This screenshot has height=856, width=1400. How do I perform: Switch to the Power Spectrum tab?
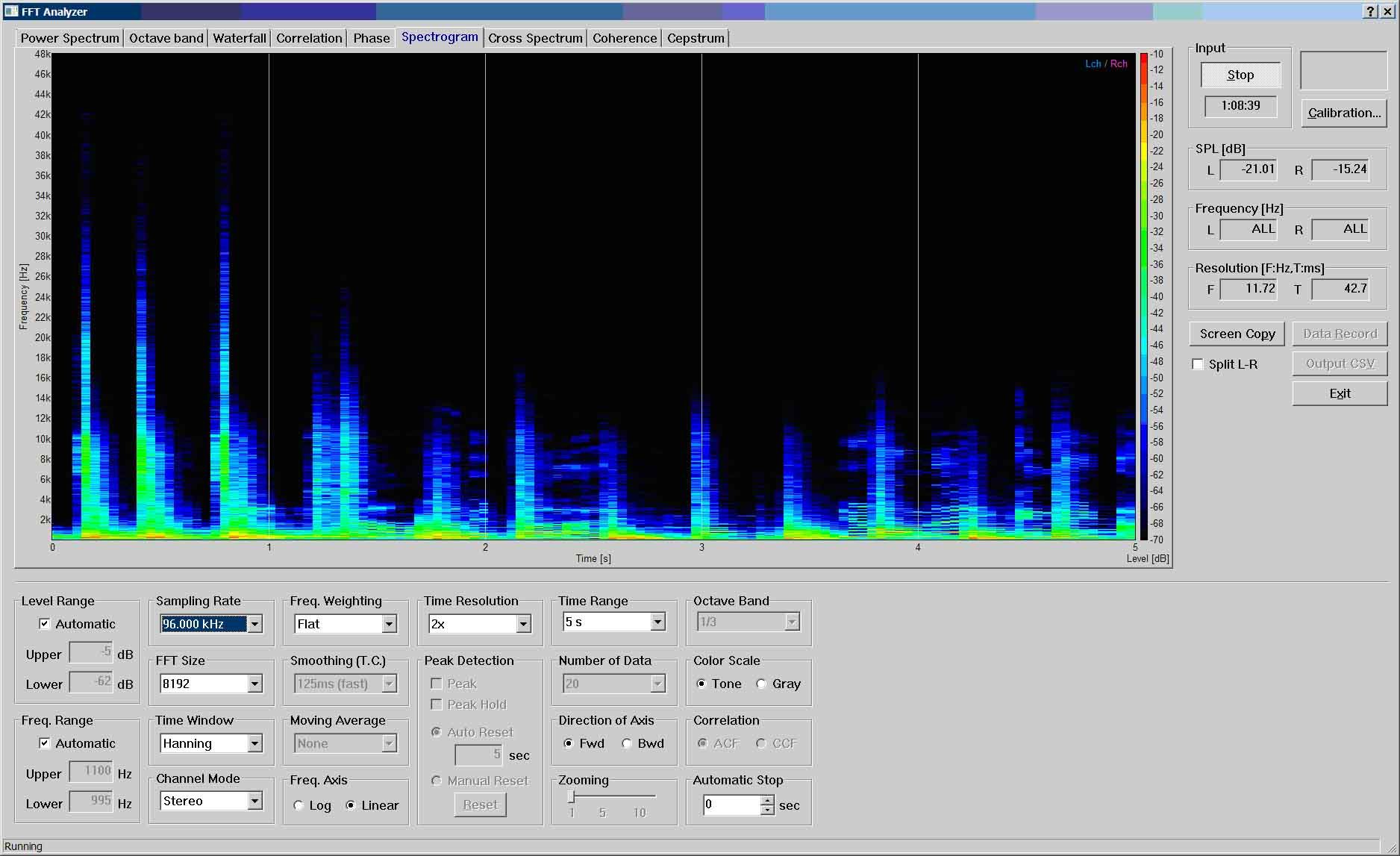(x=69, y=38)
